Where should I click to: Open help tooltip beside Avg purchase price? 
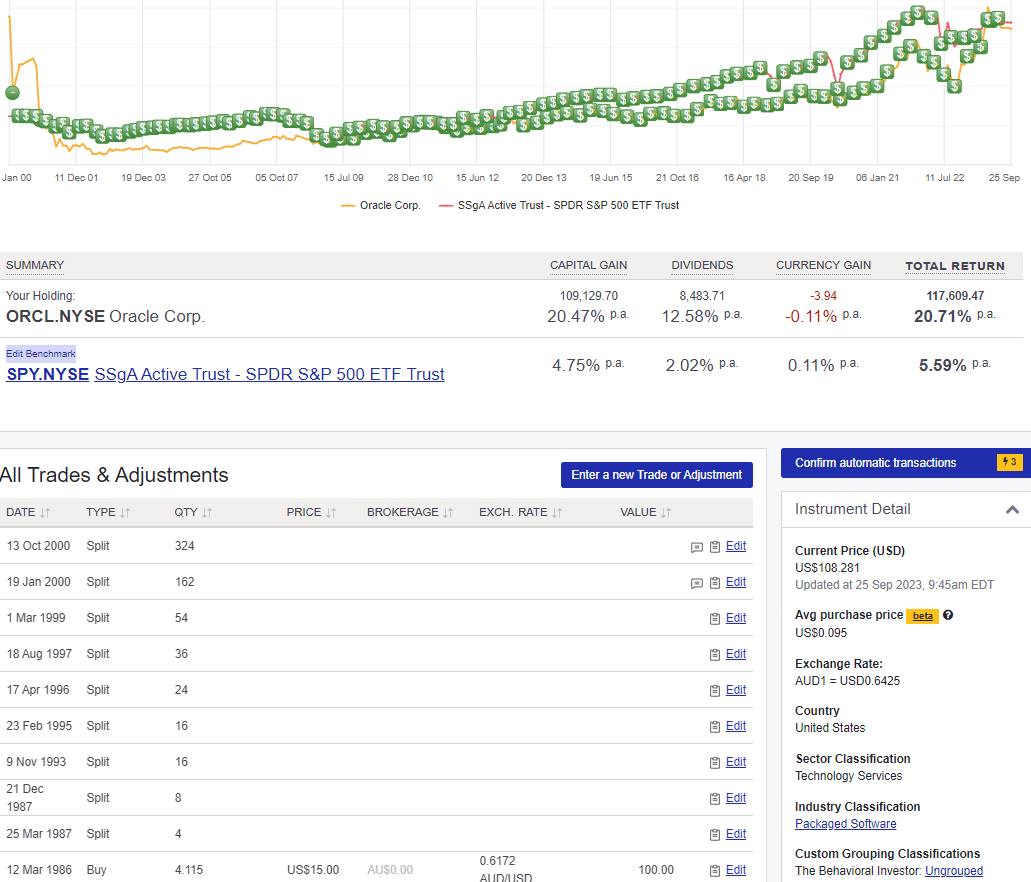point(947,616)
